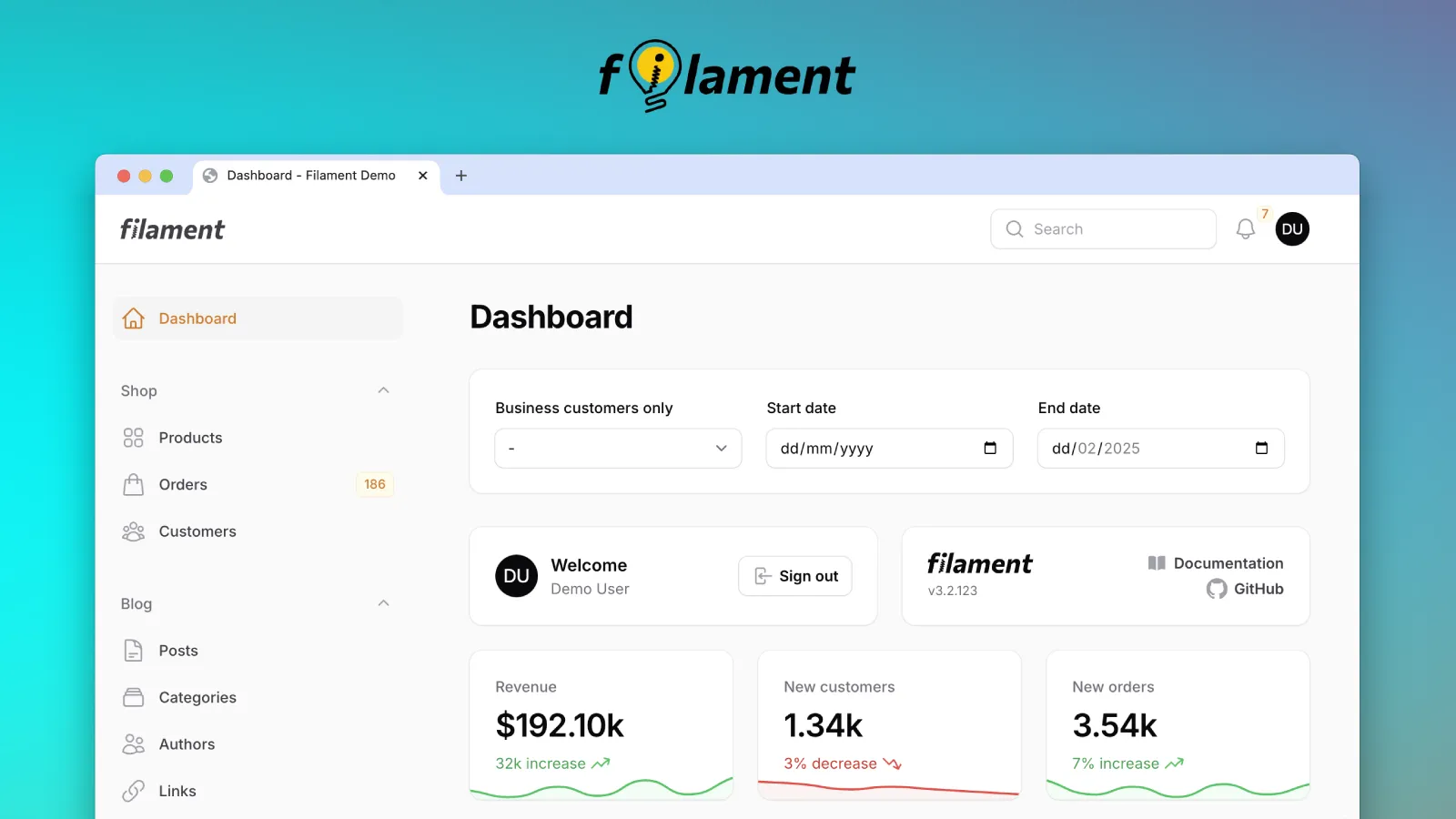Open the Business customers only dropdown
Viewport: 1456px width, 819px height.
tap(618, 448)
